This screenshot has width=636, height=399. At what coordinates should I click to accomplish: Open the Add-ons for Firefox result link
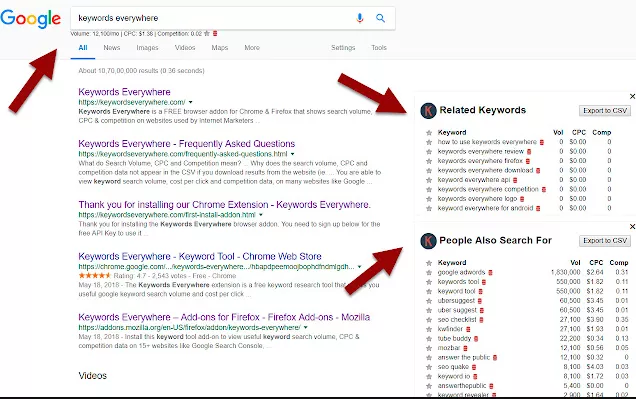224,317
